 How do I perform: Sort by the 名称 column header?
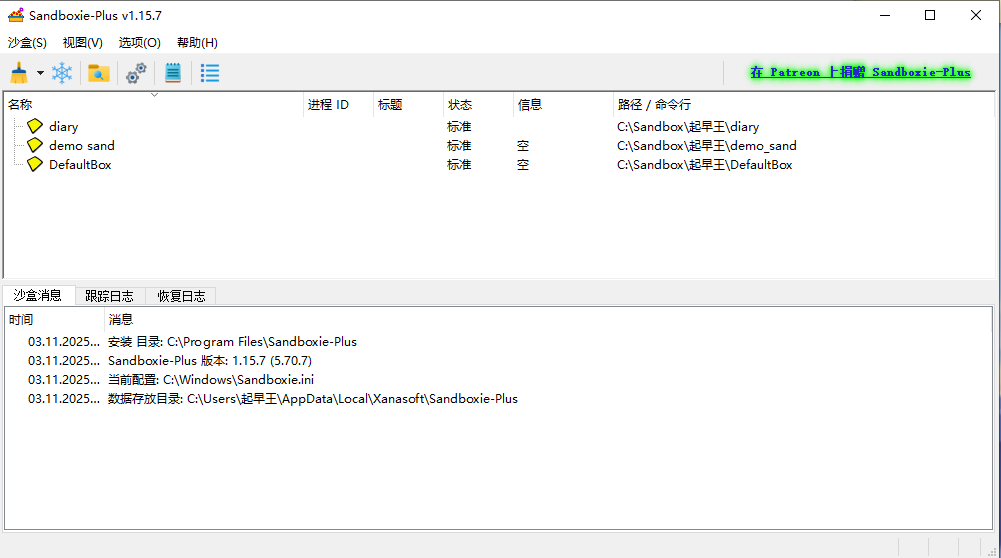(x=153, y=105)
